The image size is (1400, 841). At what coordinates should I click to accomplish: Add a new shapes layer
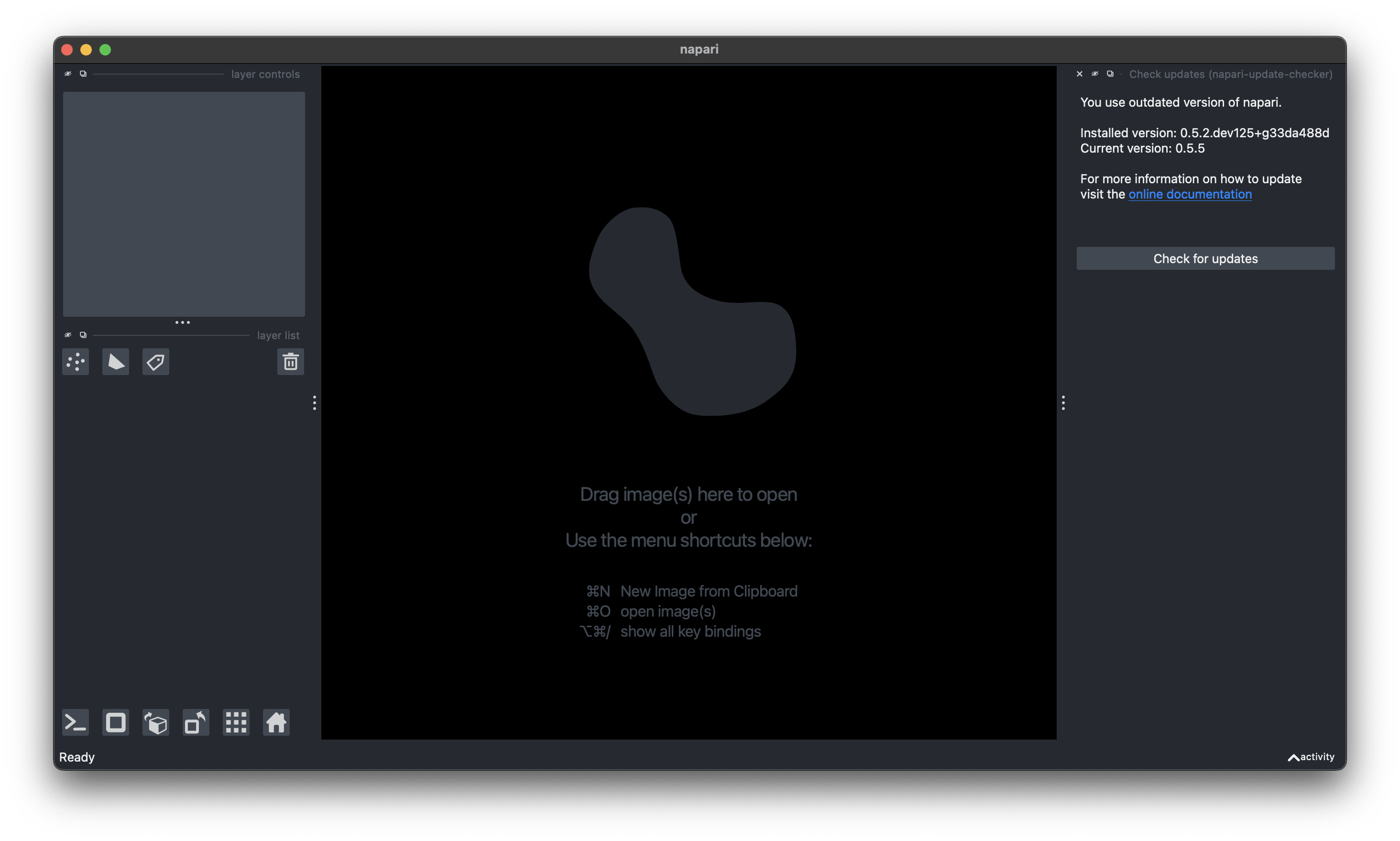pyautogui.click(x=116, y=362)
